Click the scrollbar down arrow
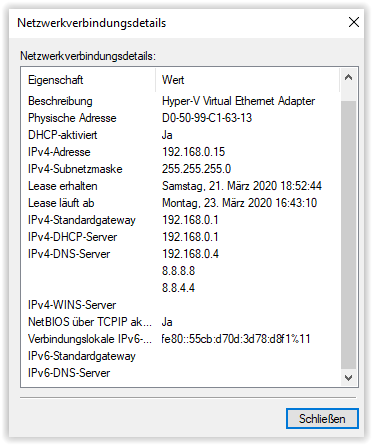The height and width of the screenshot is (445, 372). click(x=348, y=377)
